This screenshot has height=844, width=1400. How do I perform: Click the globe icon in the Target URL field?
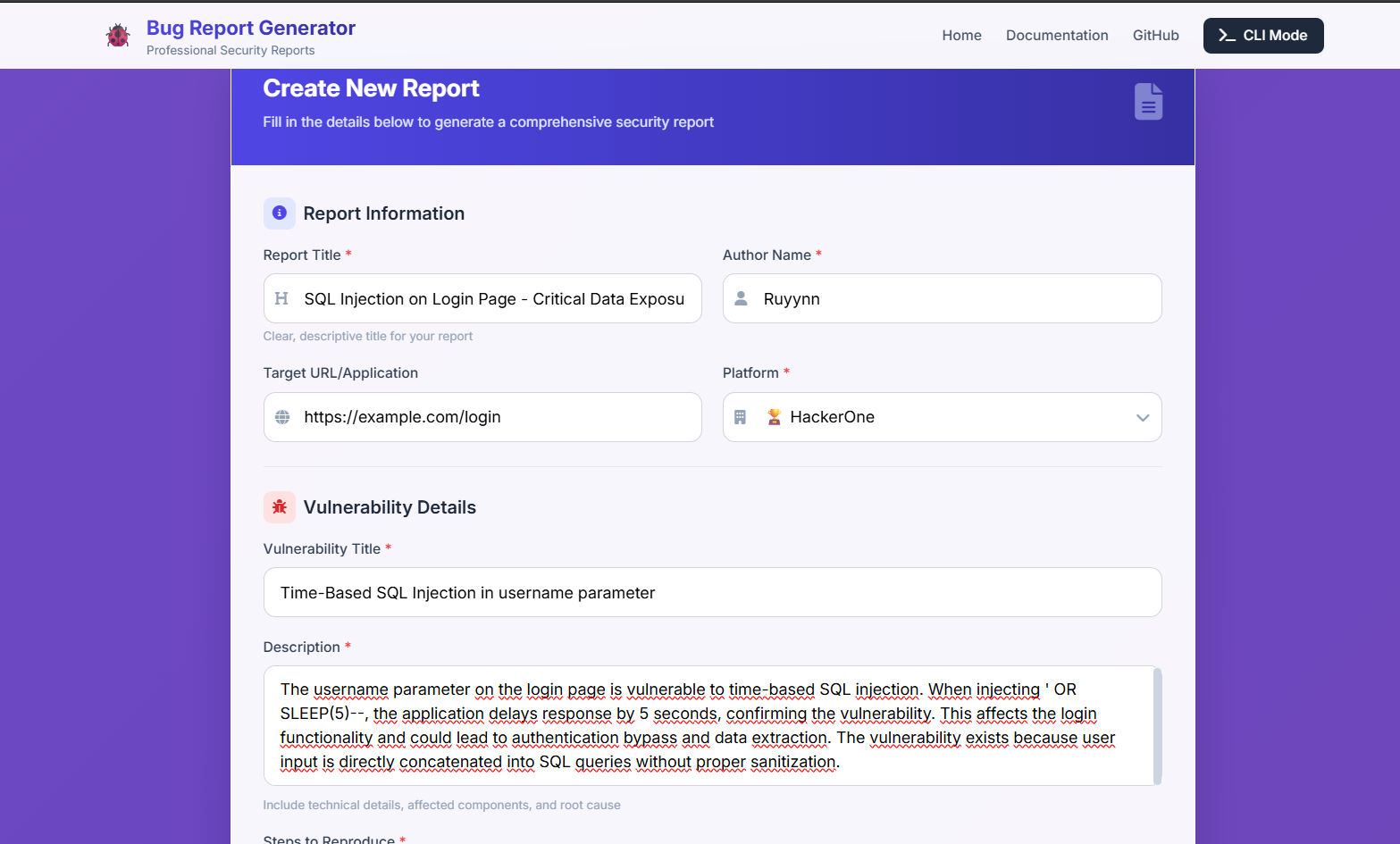282,417
